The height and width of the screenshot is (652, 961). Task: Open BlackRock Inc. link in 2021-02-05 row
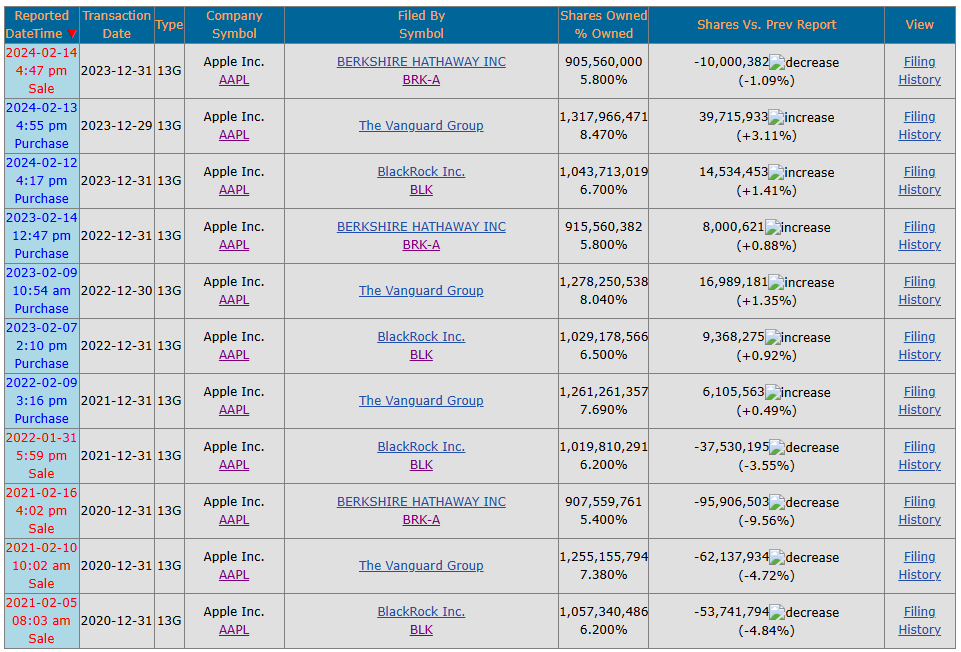421,612
